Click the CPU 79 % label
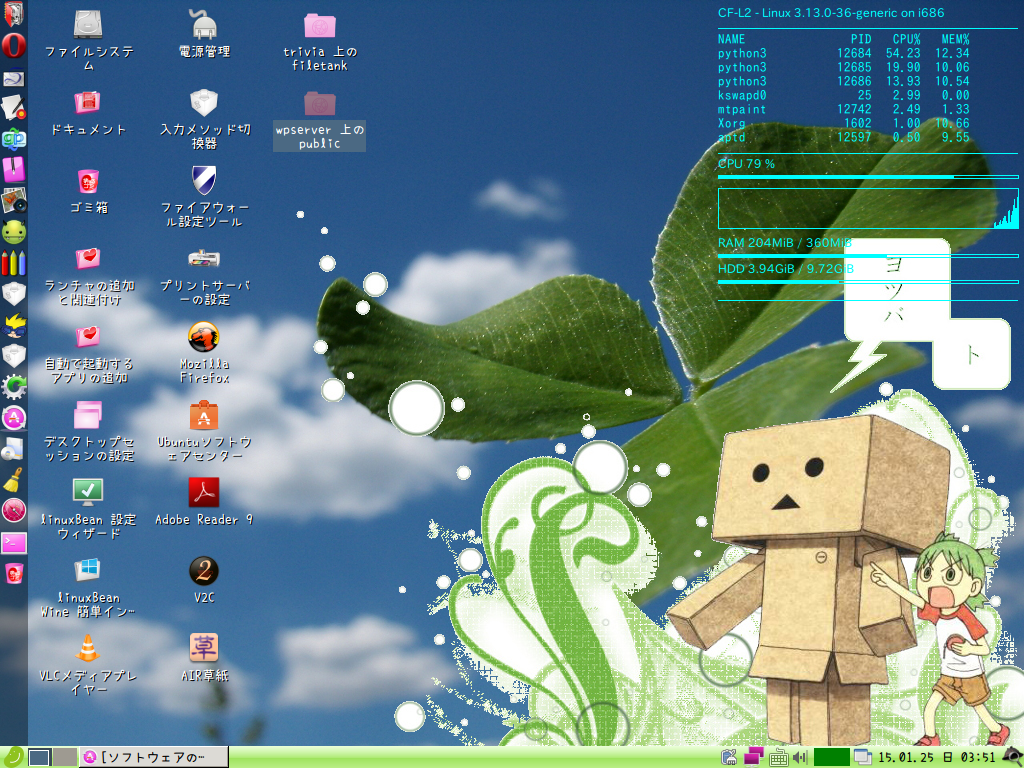The width and height of the screenshot is (1024, 768). pos(746,164)
